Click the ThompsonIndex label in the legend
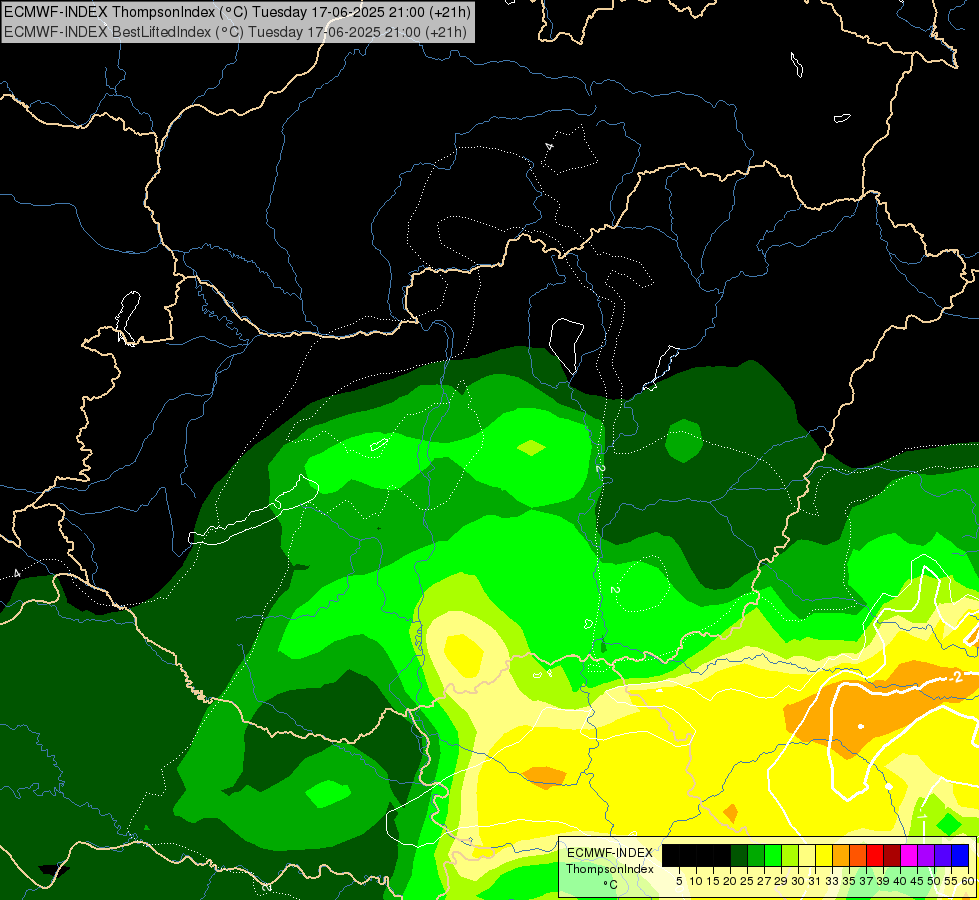 coord(610,869)
